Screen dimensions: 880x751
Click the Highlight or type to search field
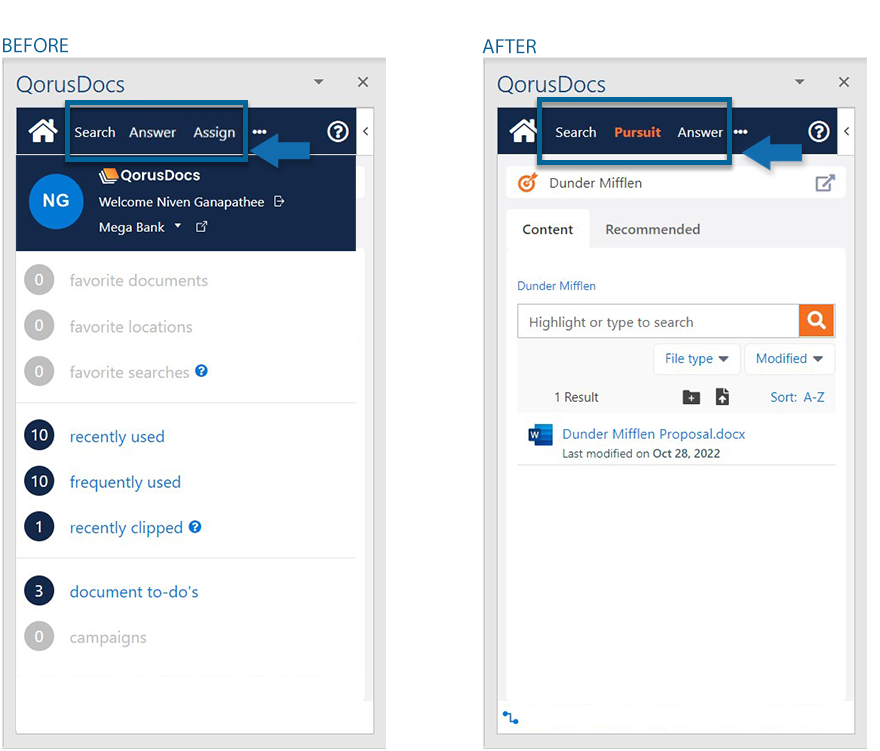click(x=657, y=322)
